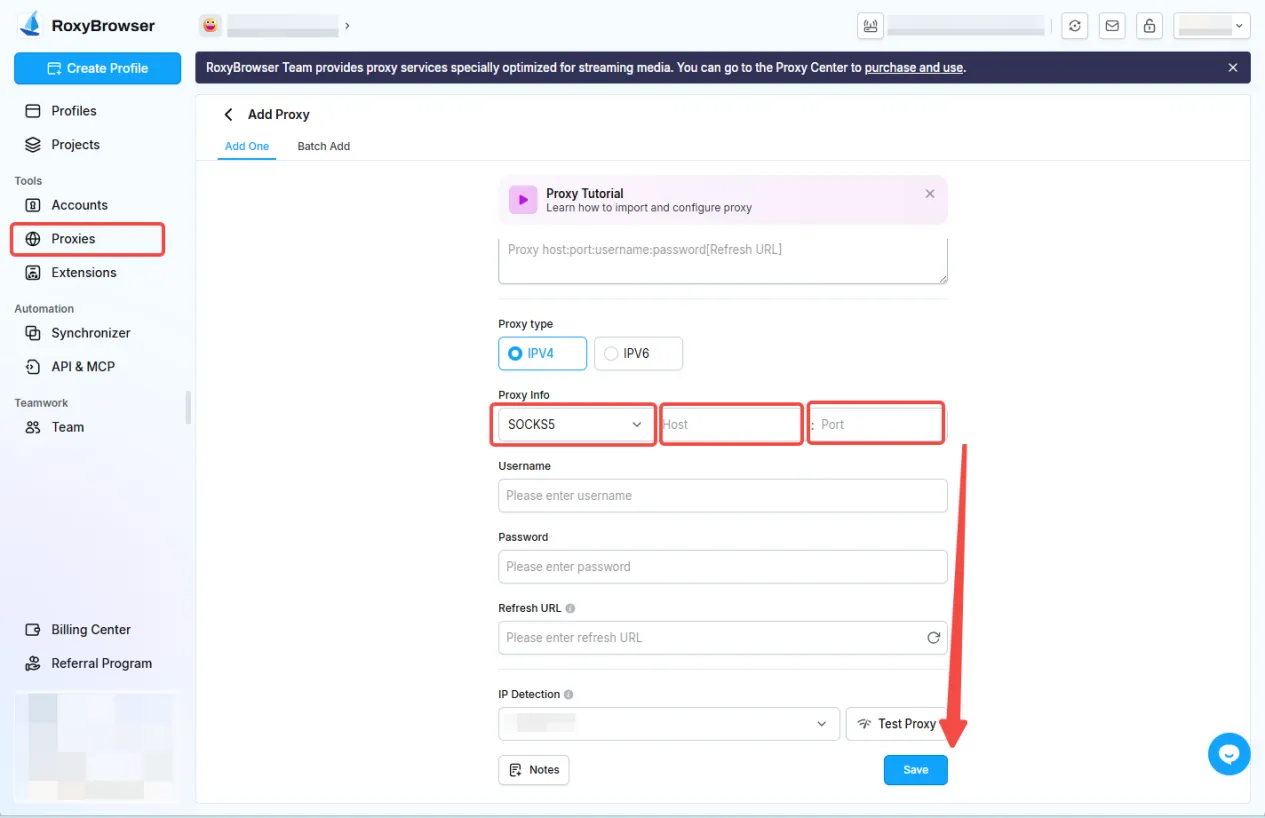Click the refresh icon in the top bar
Image resolution: width=1265 pixels, height=818 pixels.
coord(1074,25)
